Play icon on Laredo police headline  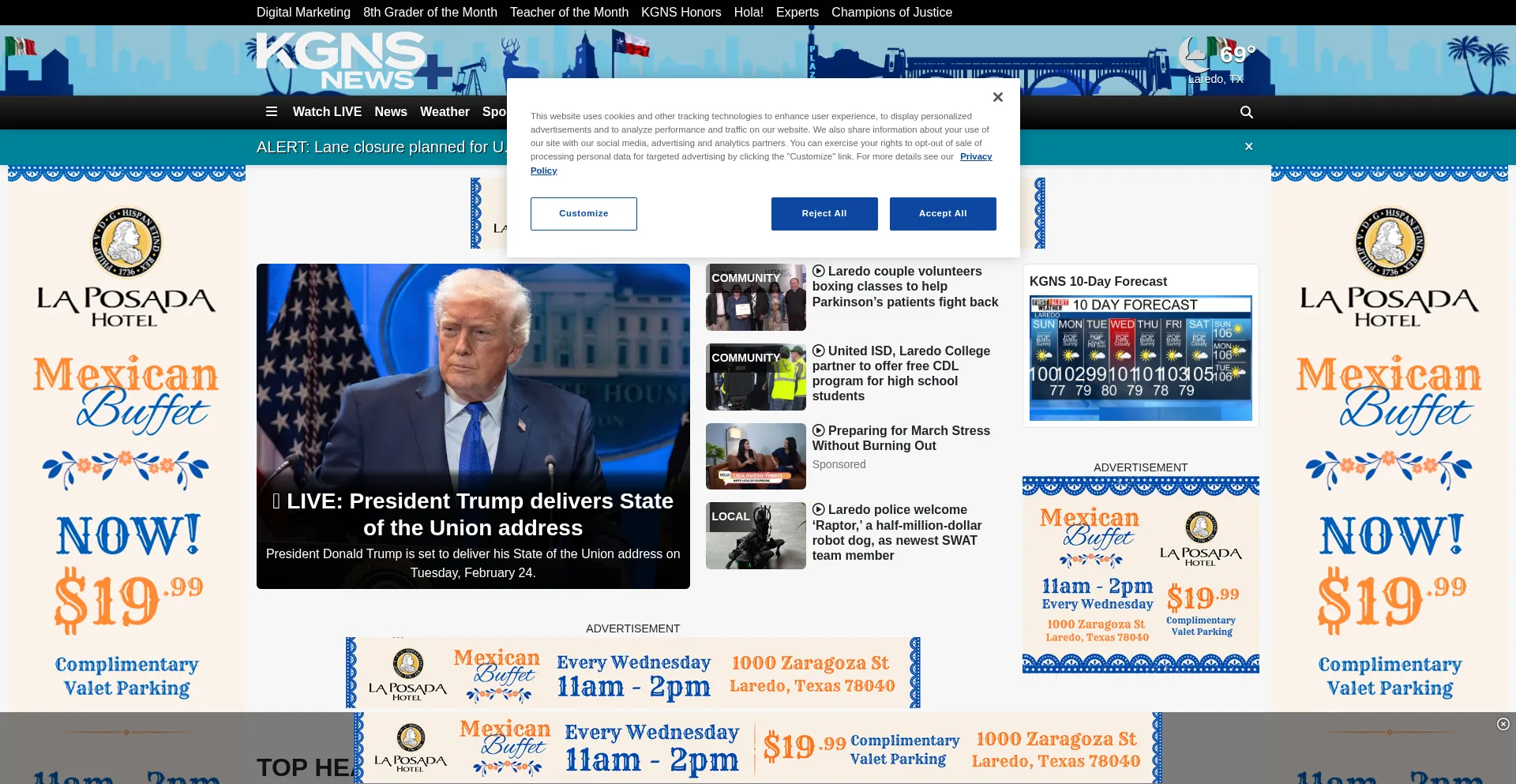819,510
